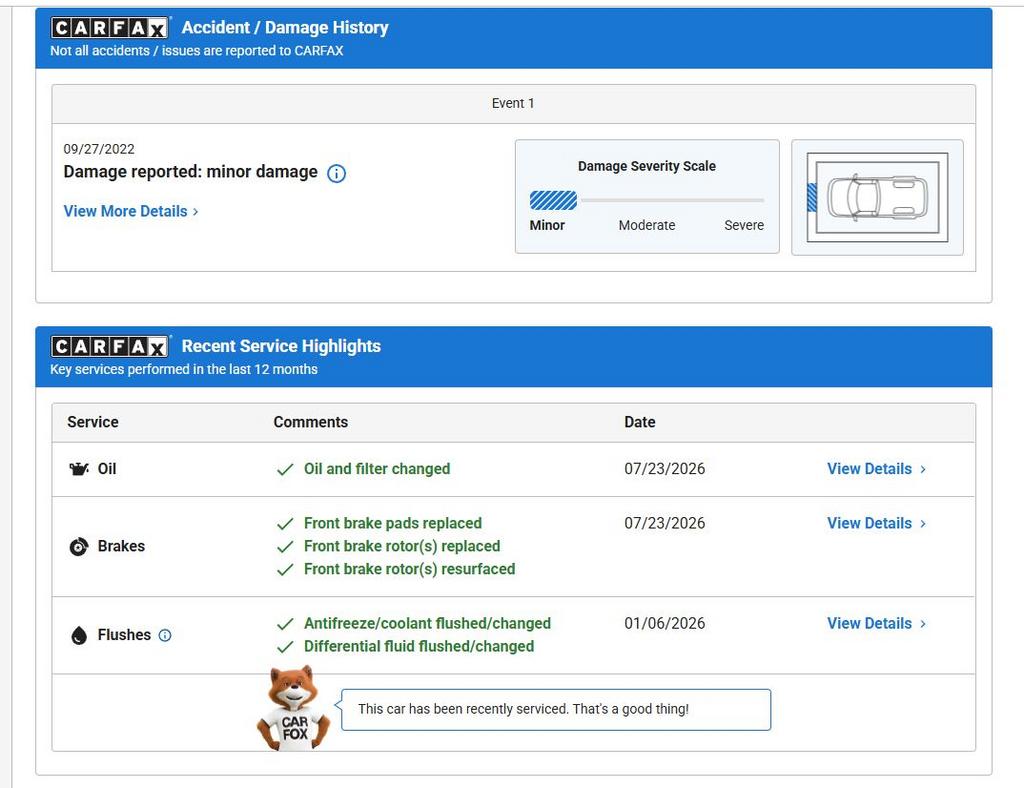Click 'Front brake pads replaced' text

pyautogui.click(x=392, y=523)
